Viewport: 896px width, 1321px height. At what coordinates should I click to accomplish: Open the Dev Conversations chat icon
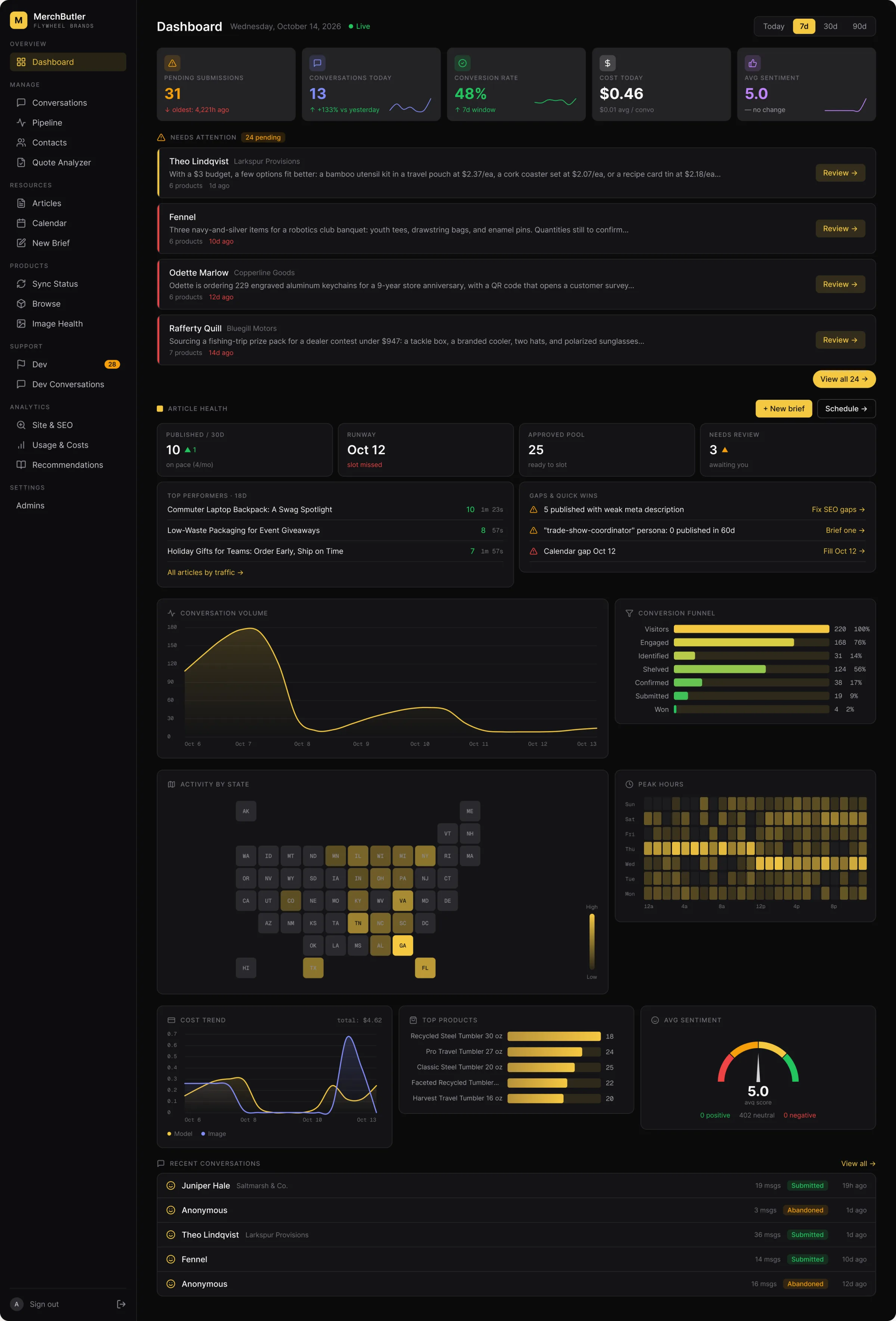pyautogui.click(x=21, y=384)
